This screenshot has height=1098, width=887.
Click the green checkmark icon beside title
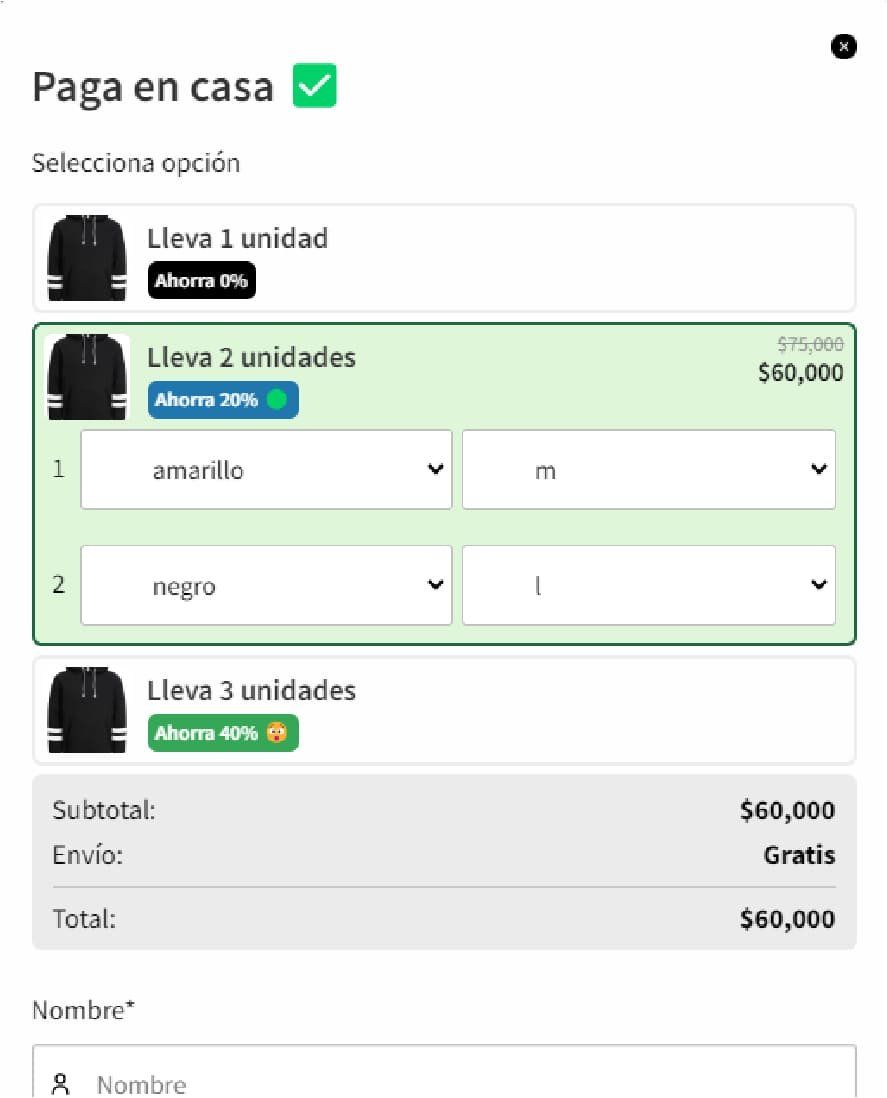[x=315, y=86]
